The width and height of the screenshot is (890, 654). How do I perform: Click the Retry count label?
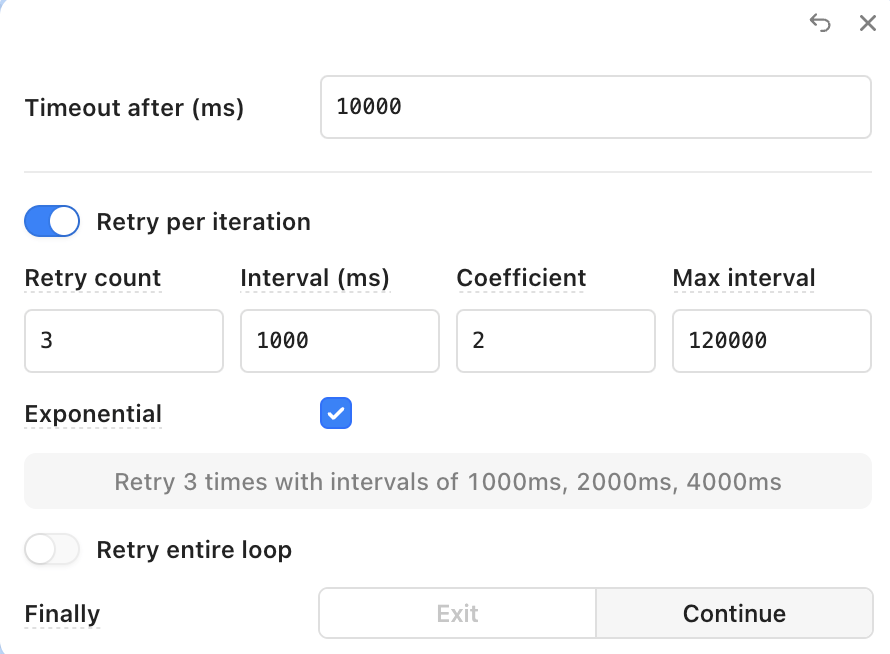pyautogui.click(x=93, y=278)
